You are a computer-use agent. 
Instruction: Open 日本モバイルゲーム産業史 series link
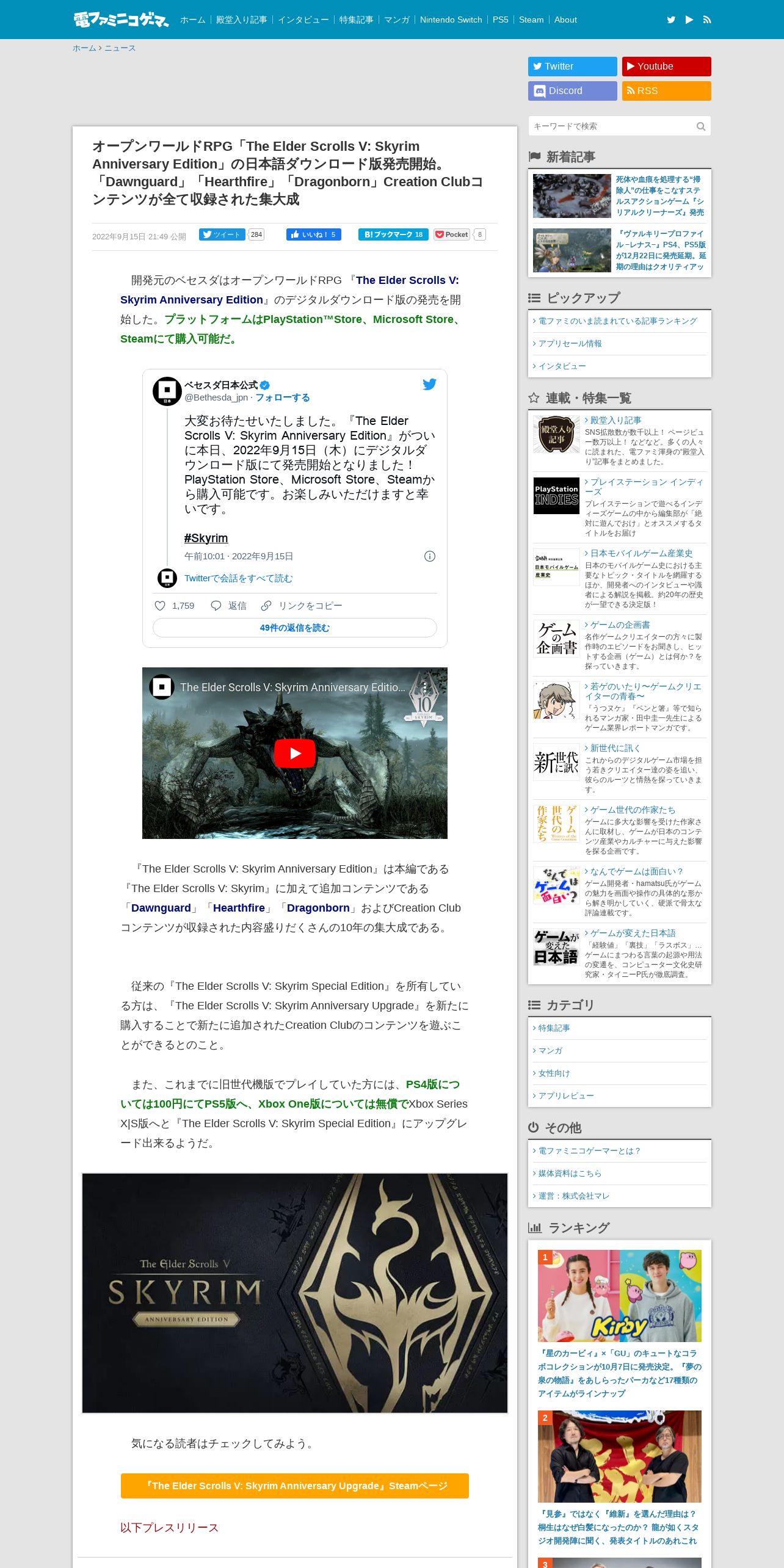[641, 553]
